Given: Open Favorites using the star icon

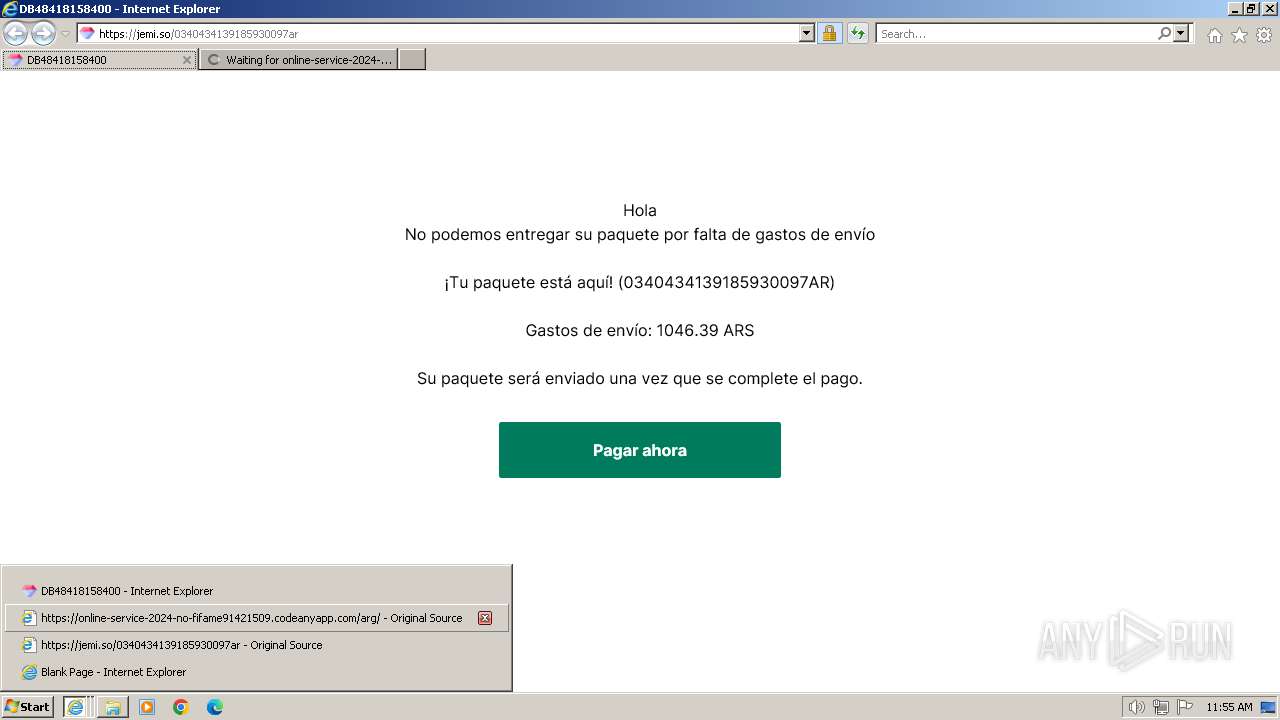Looking at the screenshot, I should point(1239,35).
